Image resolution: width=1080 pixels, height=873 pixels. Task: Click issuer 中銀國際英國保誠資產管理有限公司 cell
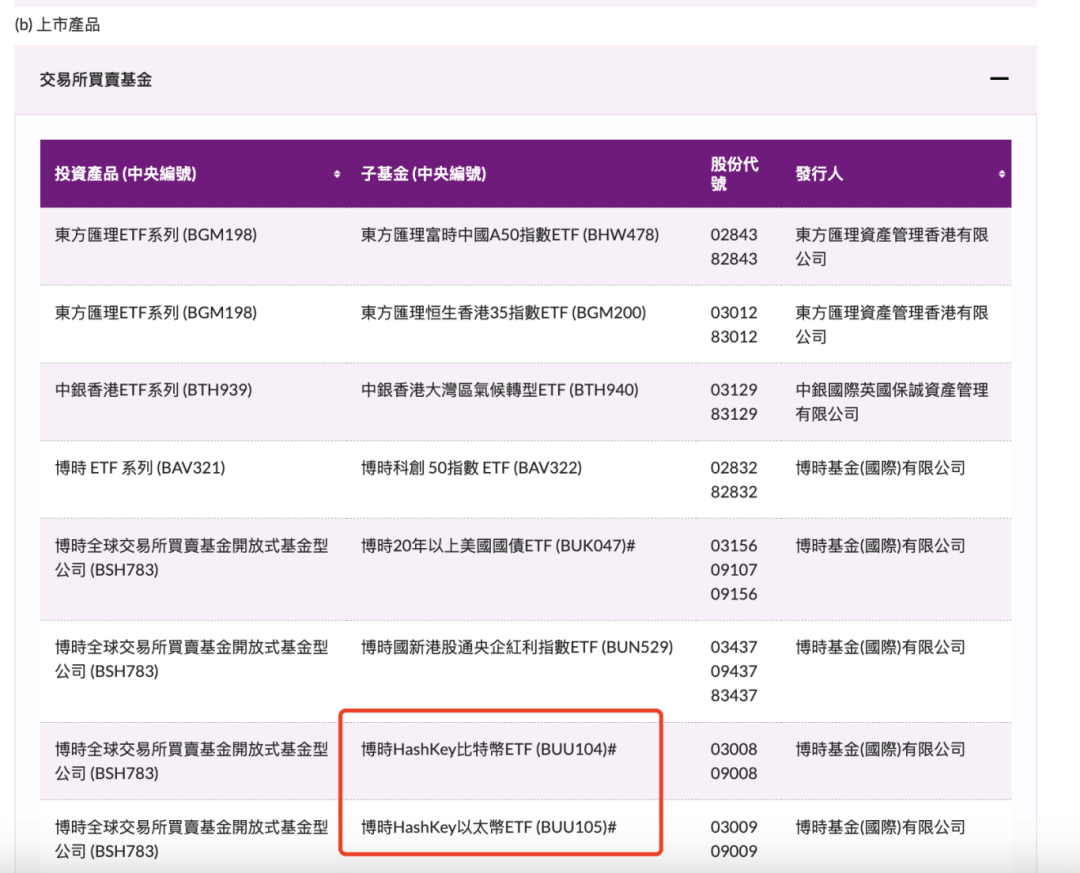892,402
